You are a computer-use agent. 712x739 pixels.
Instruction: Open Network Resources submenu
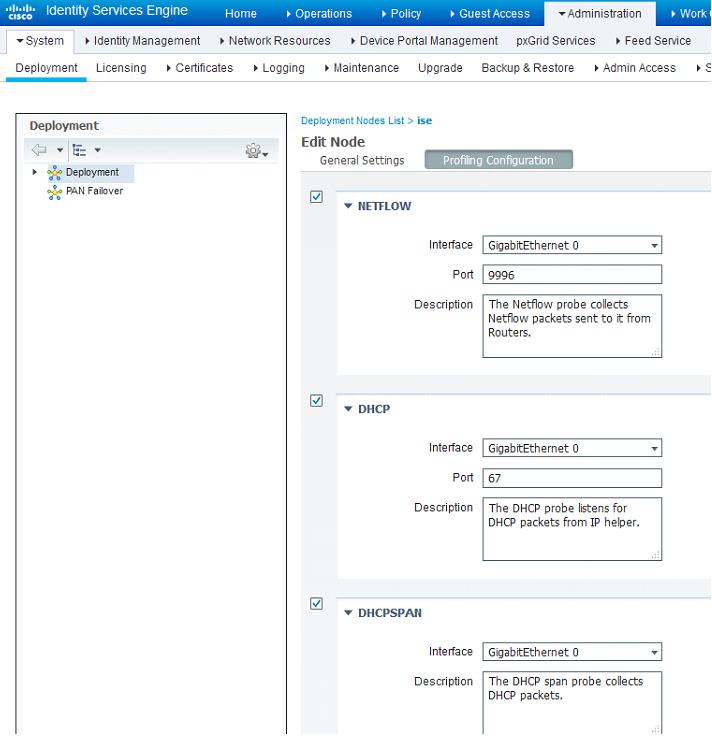(275, 41)
